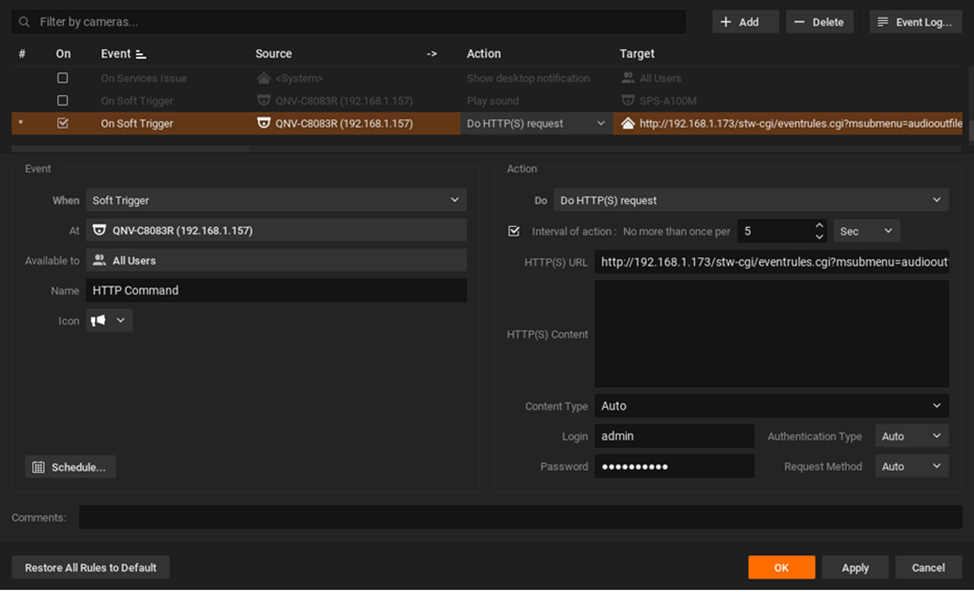
Task: Enable the Play sound rule checkbox
Action: tap(63, 101)
